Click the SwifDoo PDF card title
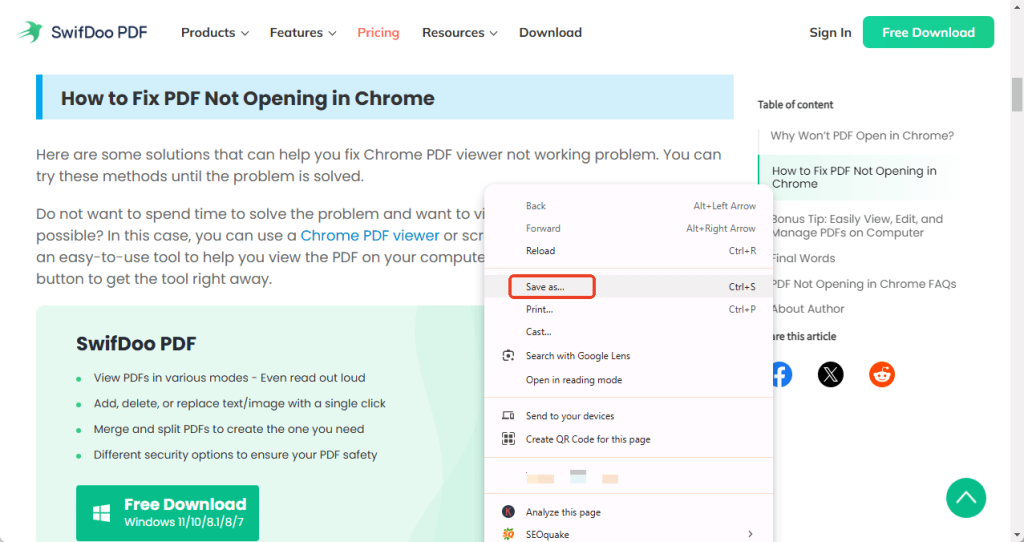This screenshot has height=542, width=1024. point(136,343)
